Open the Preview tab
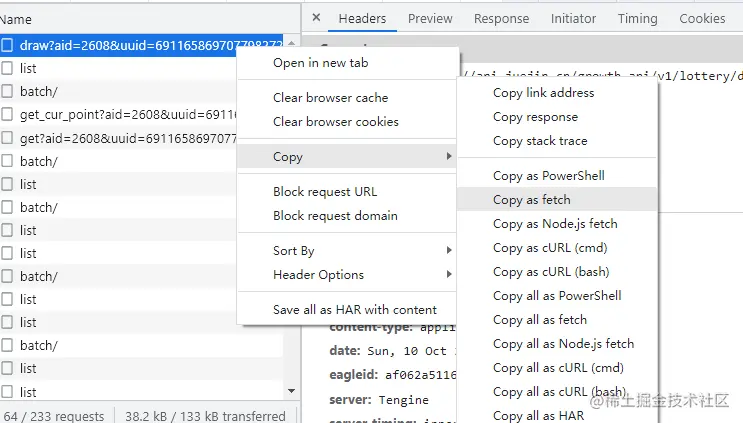Screen dimensions: 743x423 430,18
